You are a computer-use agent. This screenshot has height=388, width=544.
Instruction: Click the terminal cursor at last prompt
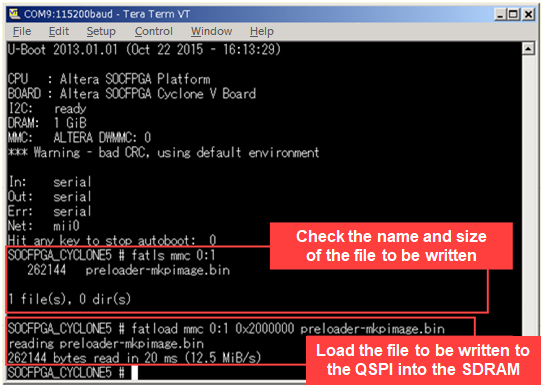pyautogui.click(x=135, y=373)
